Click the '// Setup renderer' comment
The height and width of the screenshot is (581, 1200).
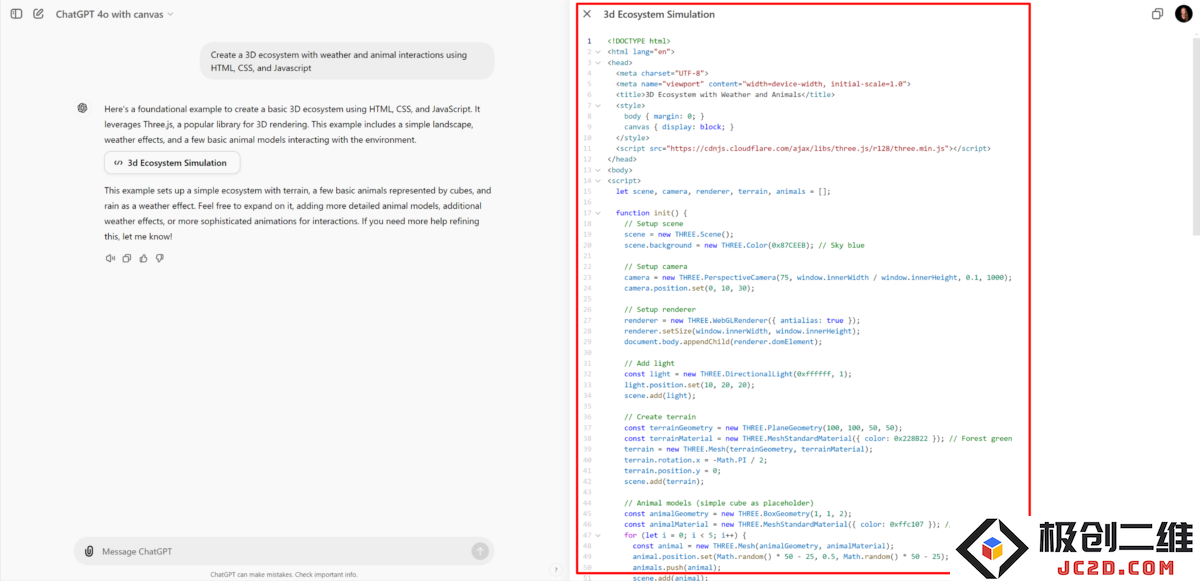(660, 310)
